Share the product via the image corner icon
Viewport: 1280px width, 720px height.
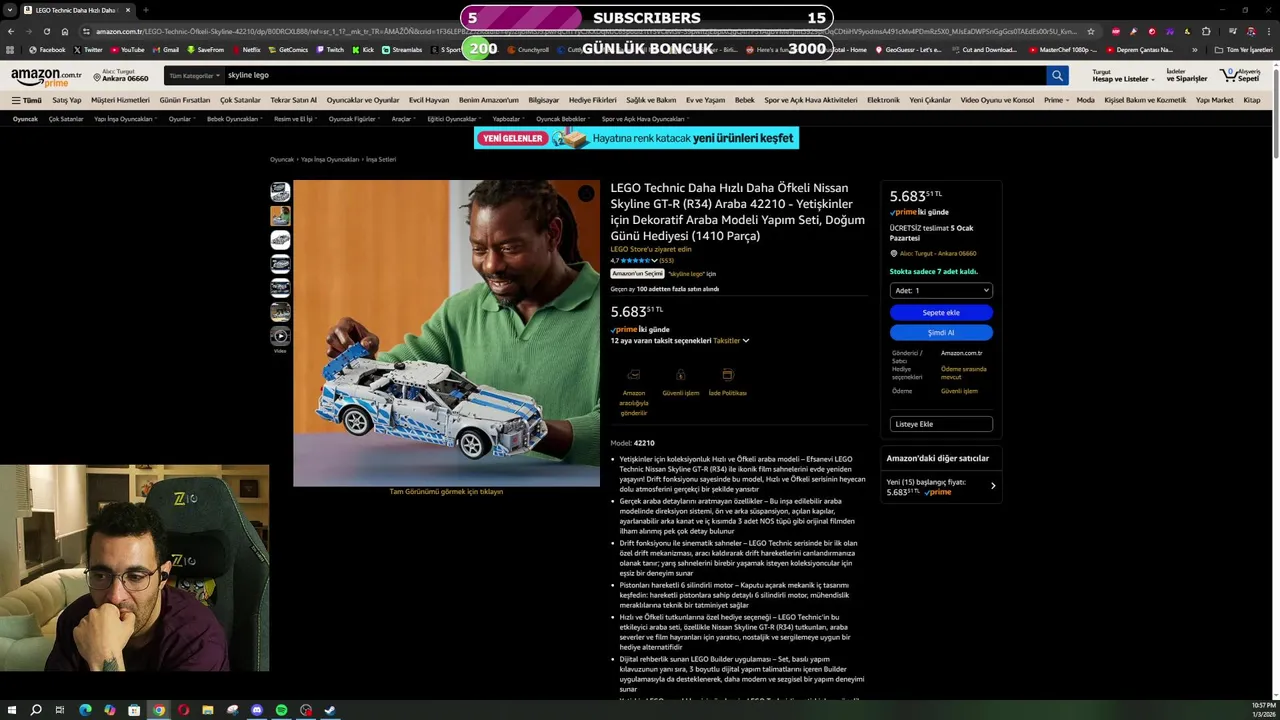click(586, 194)
